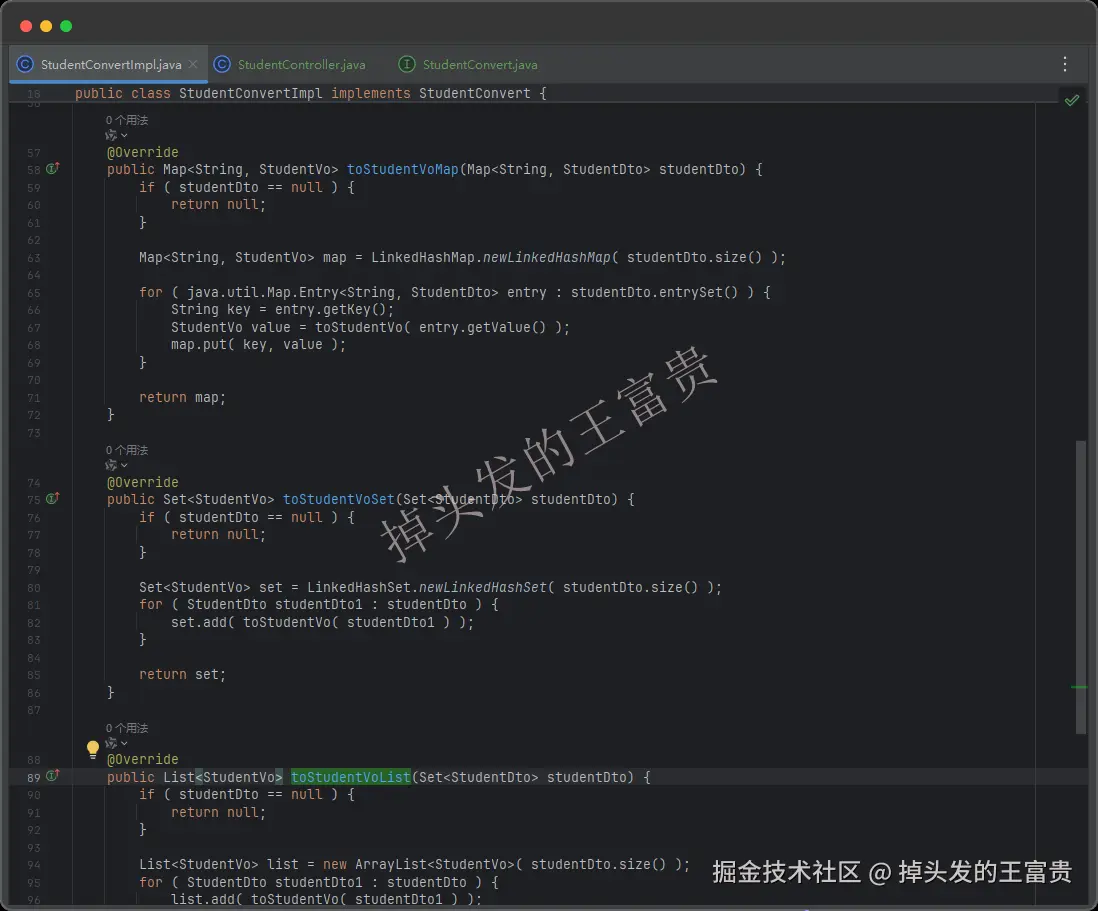The image size is (1098, 911).
Task: Click the class icon on StudentConvertImpl.java tab
Action: [25, 64]
